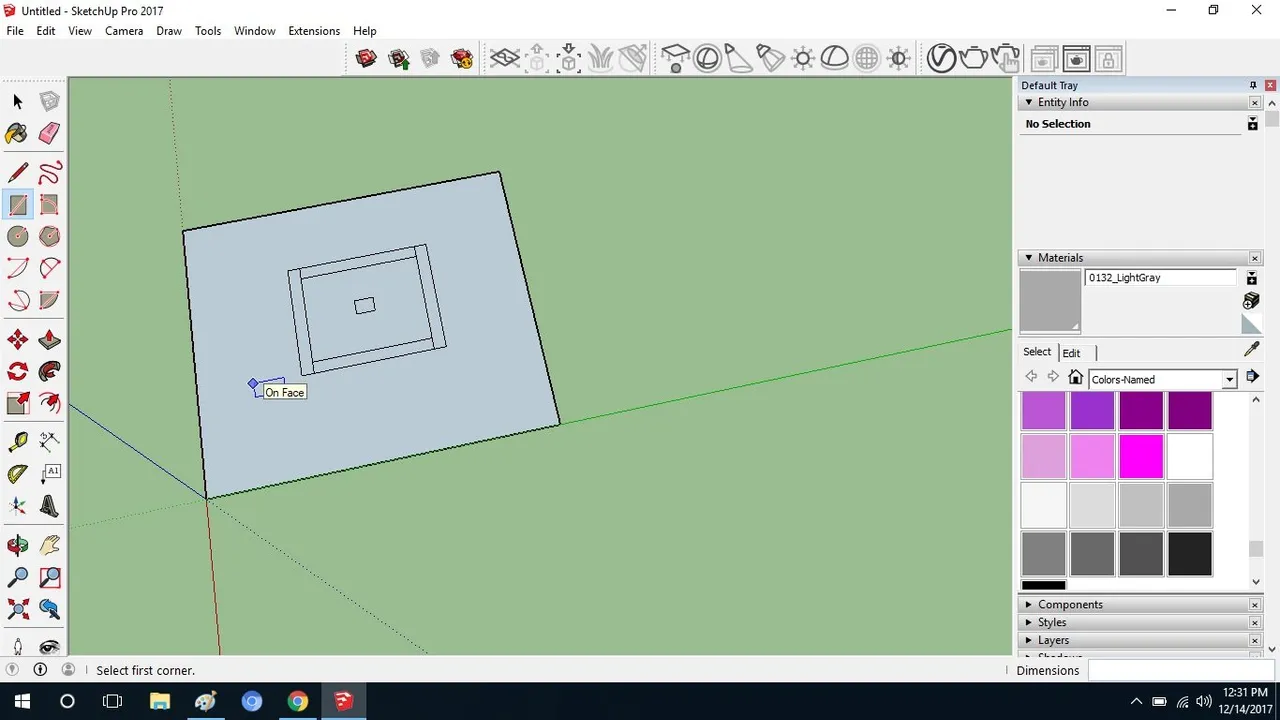Select the highlighted Rectangle tool
Screen dimensions: 1280x720
(17, 204)
